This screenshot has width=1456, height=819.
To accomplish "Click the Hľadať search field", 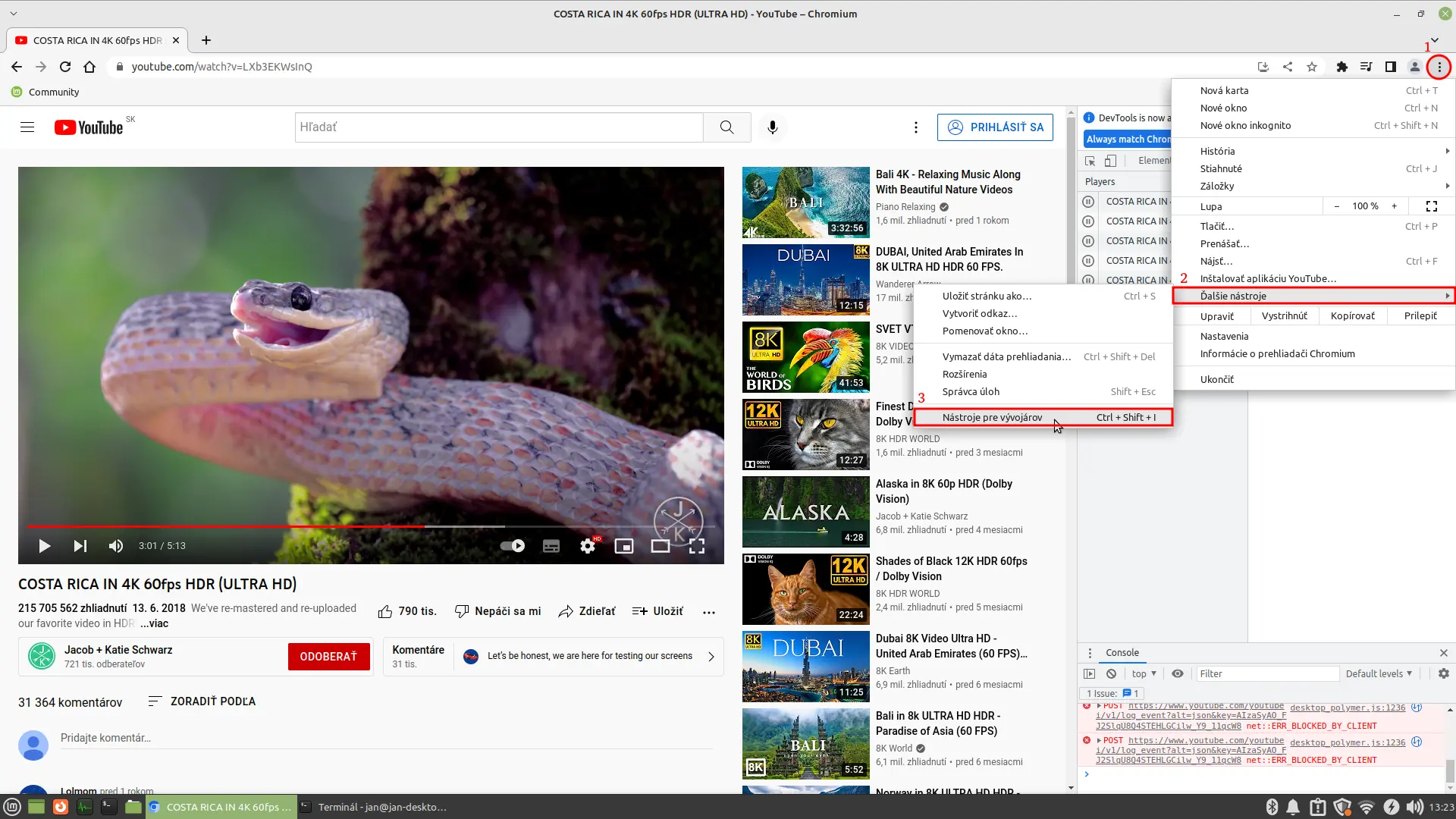I will (x=499, y=127).
